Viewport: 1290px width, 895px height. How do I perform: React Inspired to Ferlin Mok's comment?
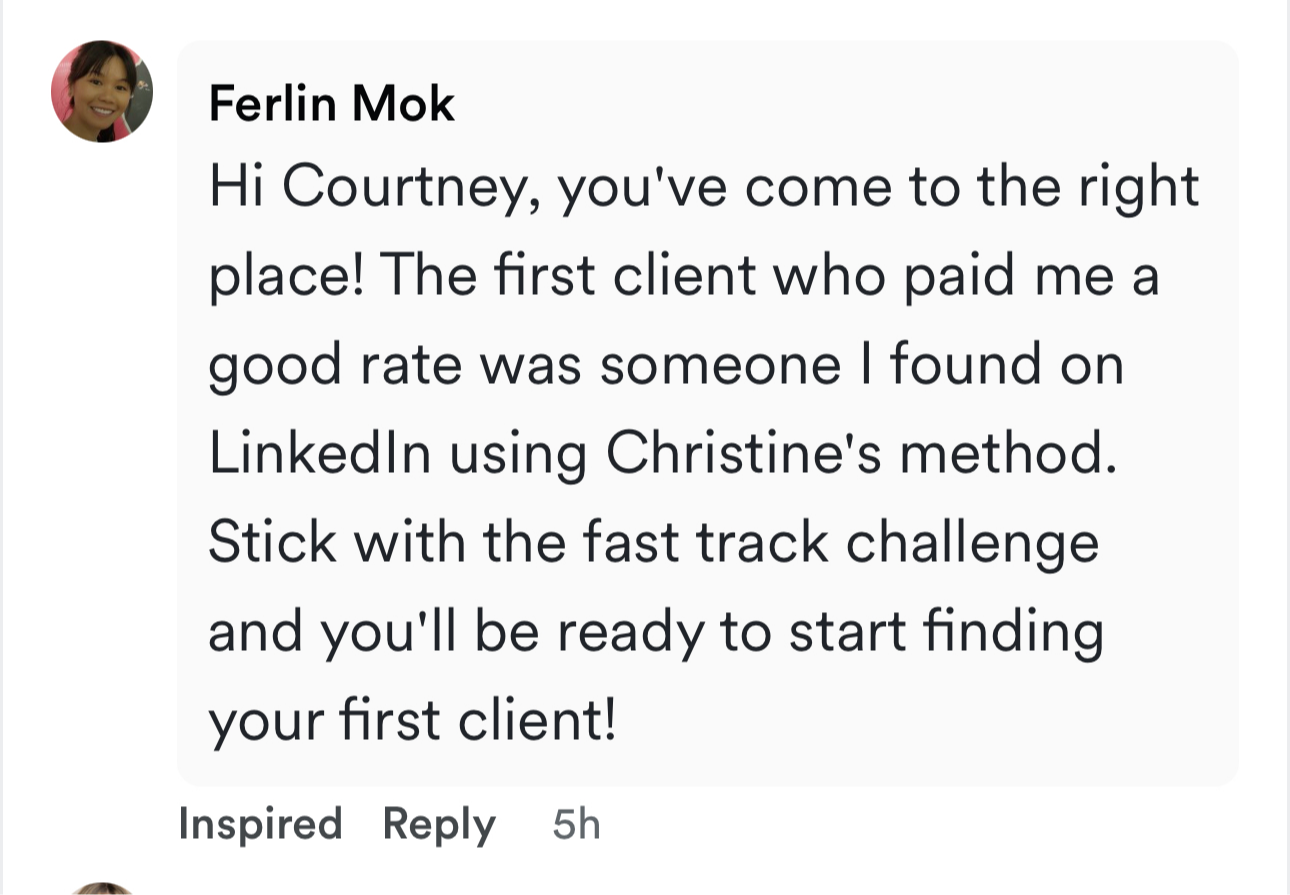coord(260,824)
